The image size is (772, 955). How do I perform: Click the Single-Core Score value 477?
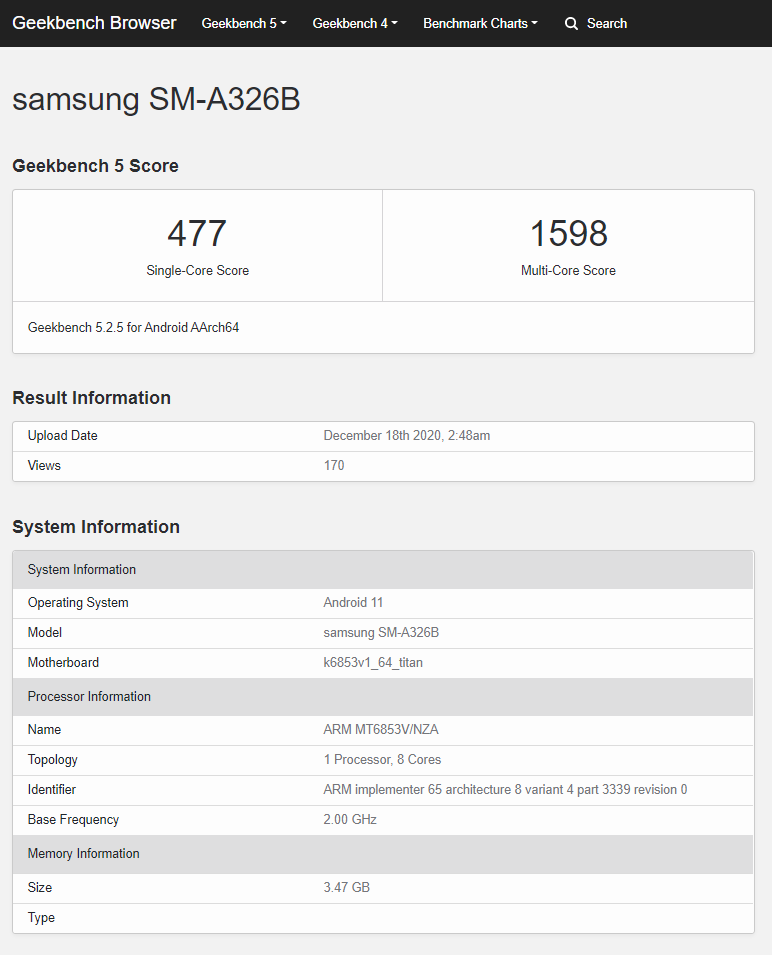point(197,233)
